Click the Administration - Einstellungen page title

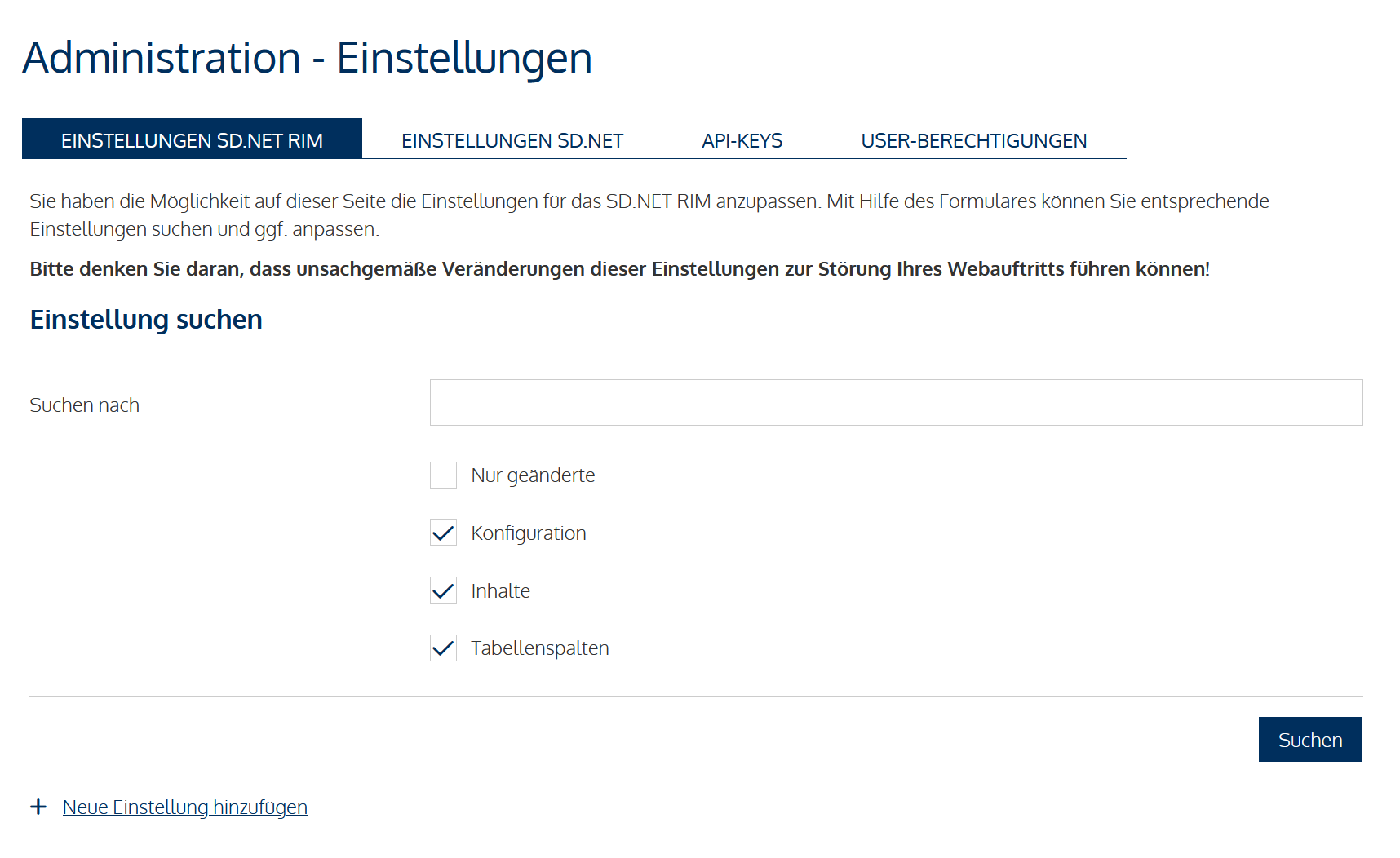tap(307, 58)
